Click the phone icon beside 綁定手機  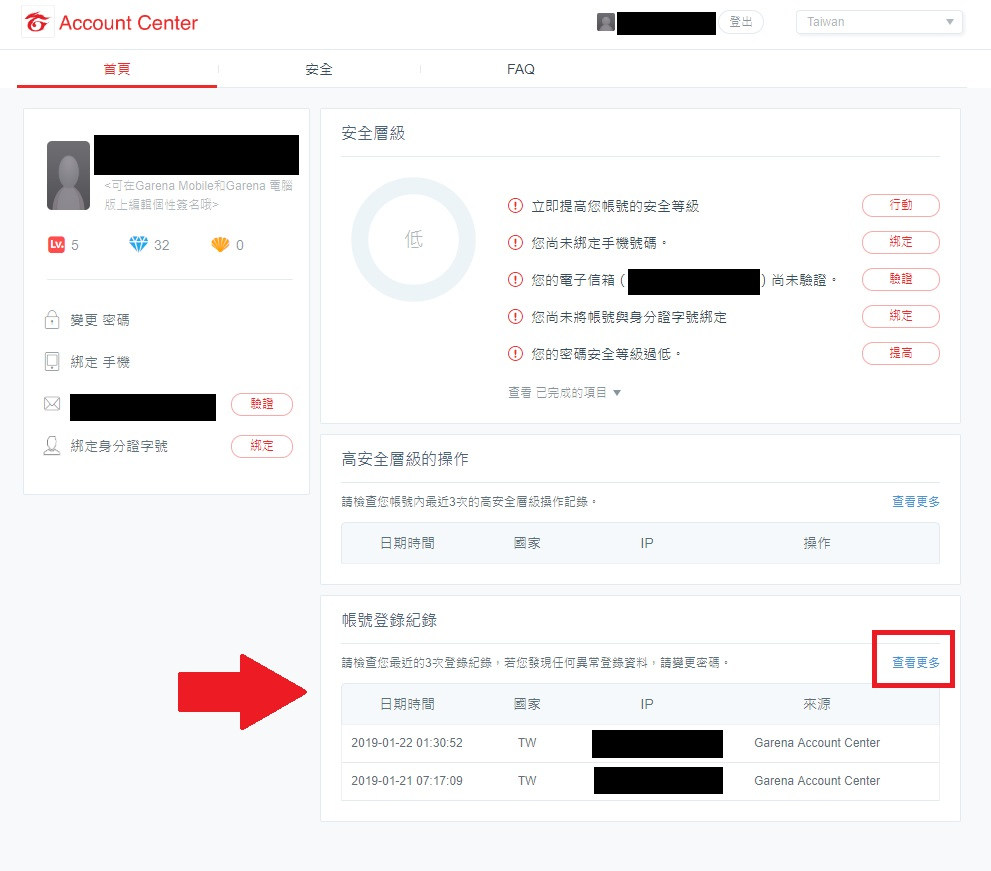pyautogui.click(x=52, y=362)
